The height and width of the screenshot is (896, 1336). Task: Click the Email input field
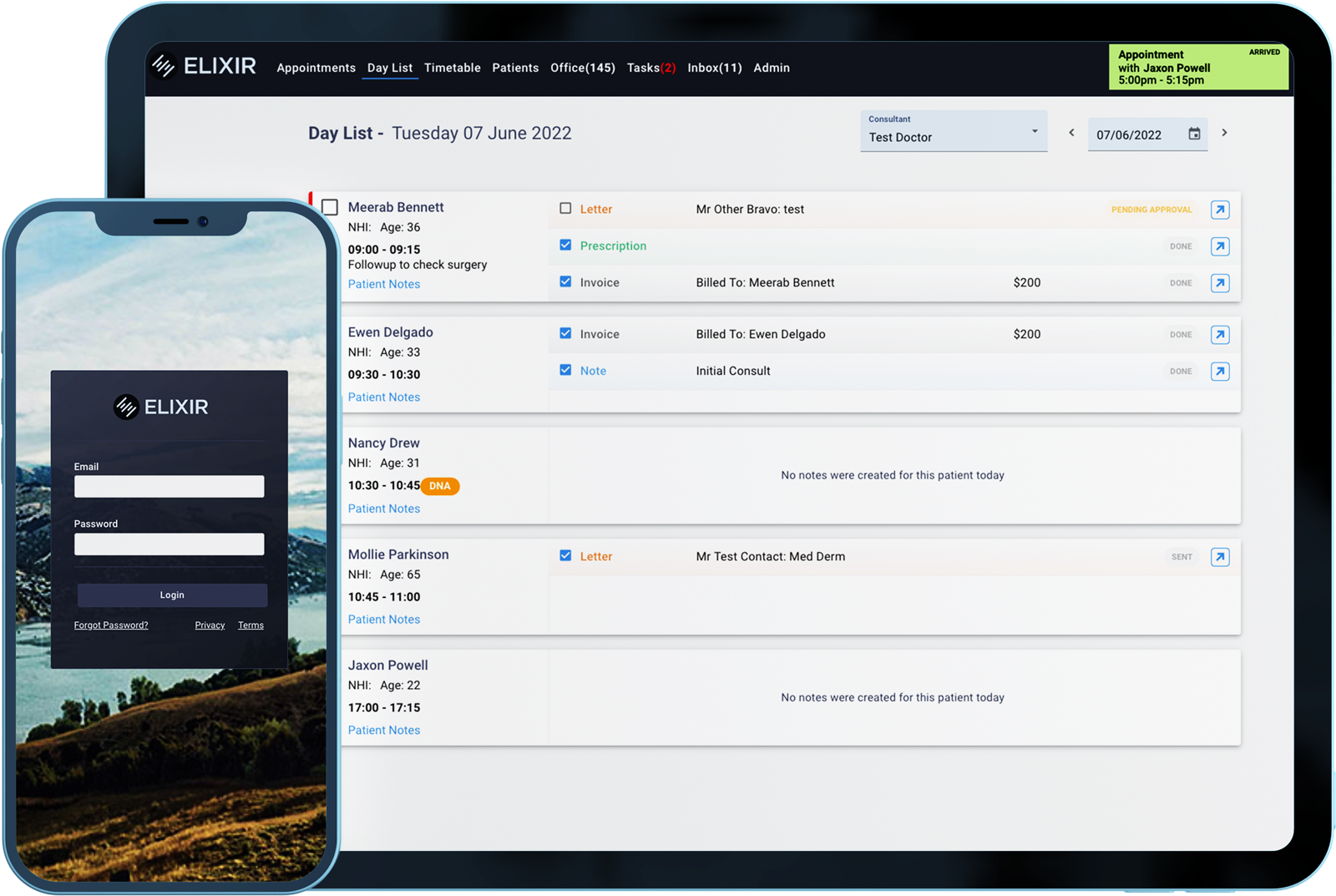169,487
